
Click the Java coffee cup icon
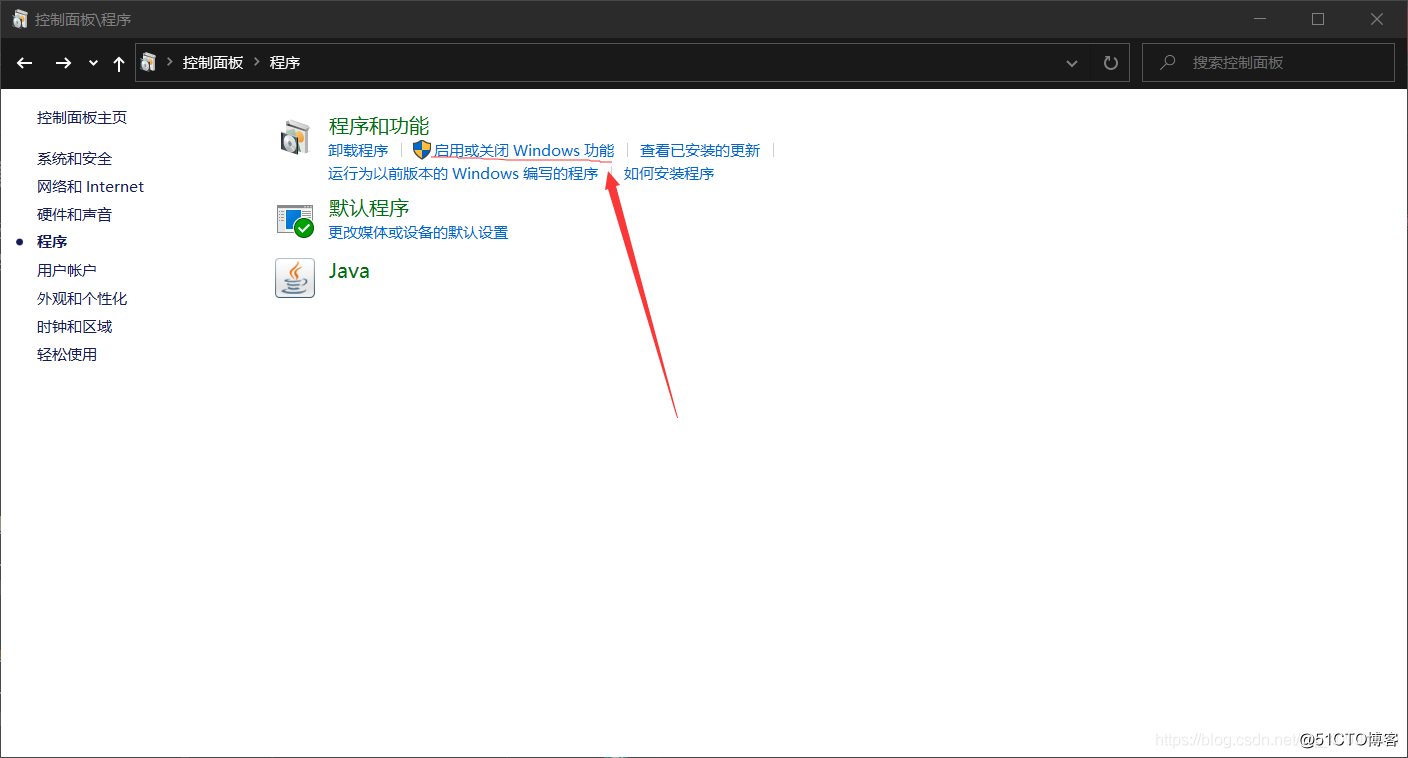tap(295, 278)
